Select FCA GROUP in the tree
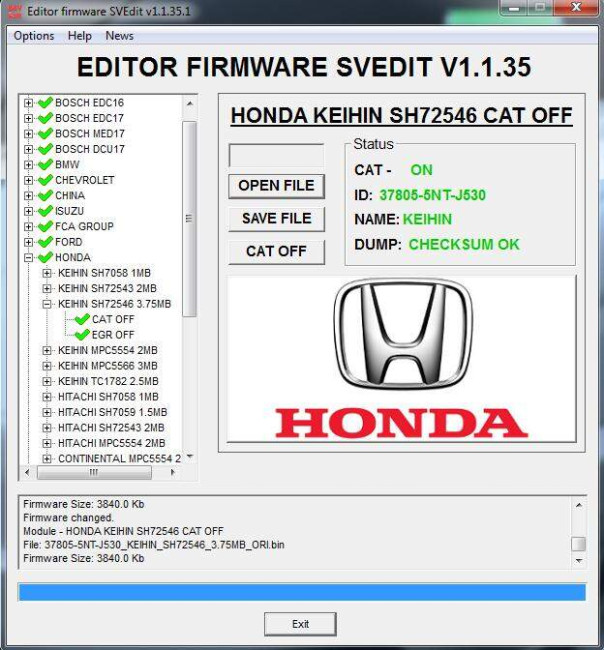Image resolution: width=604 pixels, height=650 pixels. 84,226
